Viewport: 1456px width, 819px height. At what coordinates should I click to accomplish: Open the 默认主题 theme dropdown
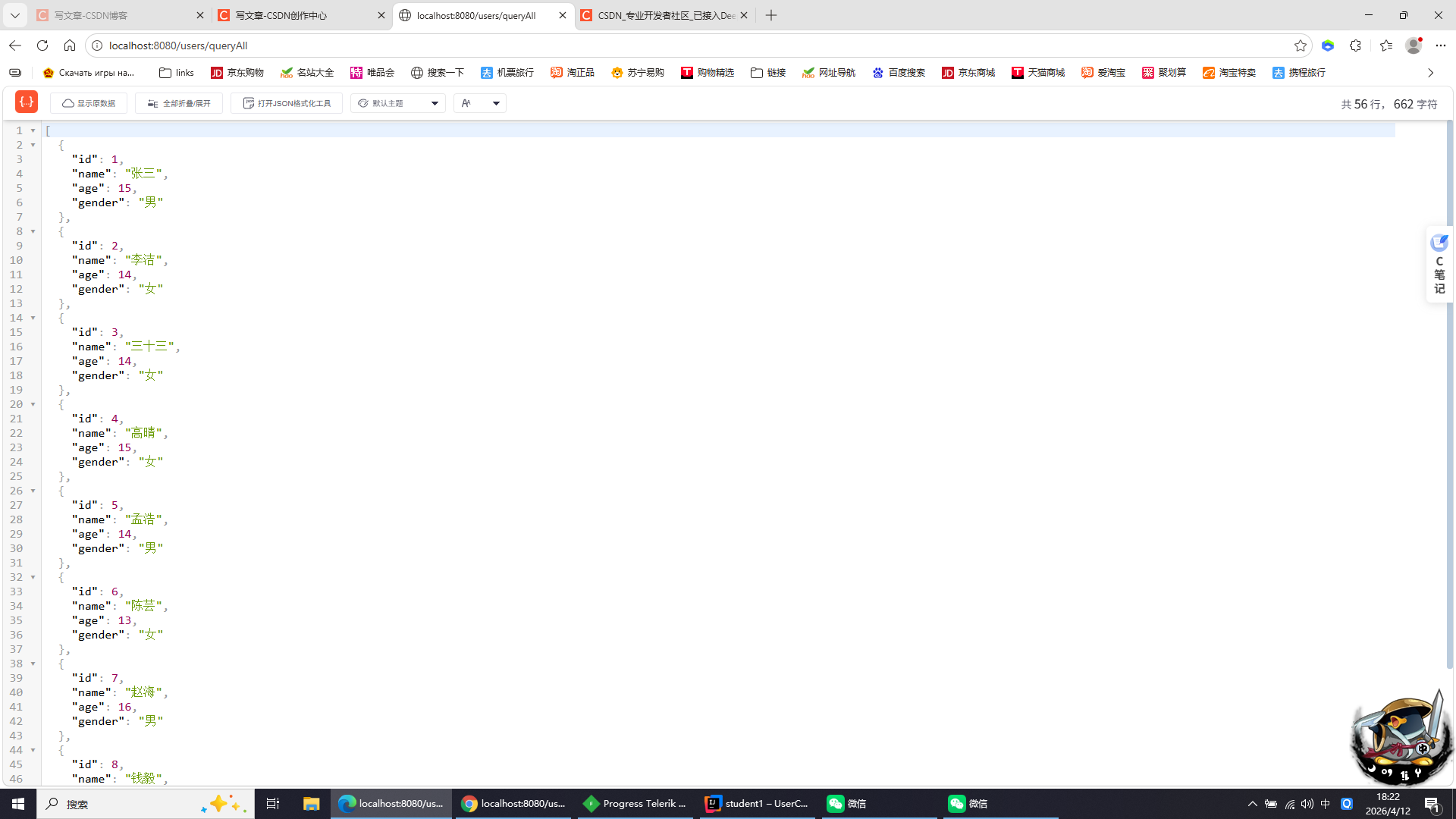398,103
